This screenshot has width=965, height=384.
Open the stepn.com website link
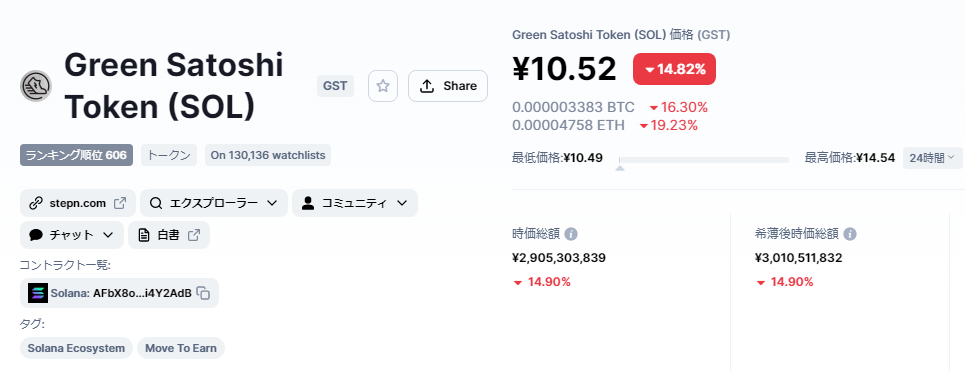click(x=76, y=203)
